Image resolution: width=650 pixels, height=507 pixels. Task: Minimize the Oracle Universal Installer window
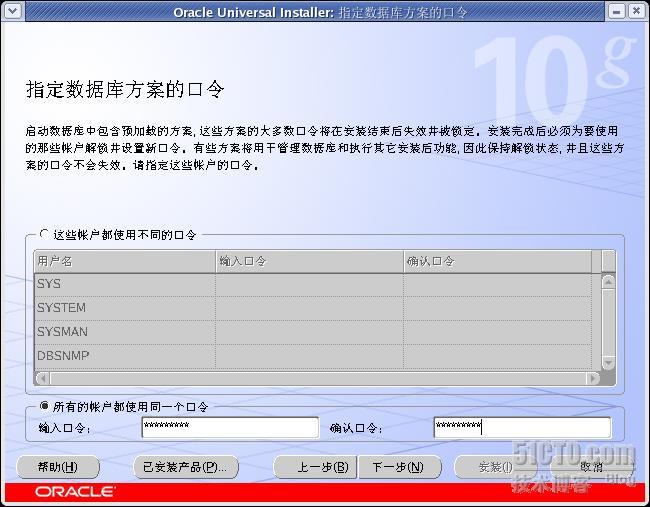click(616, 11)
